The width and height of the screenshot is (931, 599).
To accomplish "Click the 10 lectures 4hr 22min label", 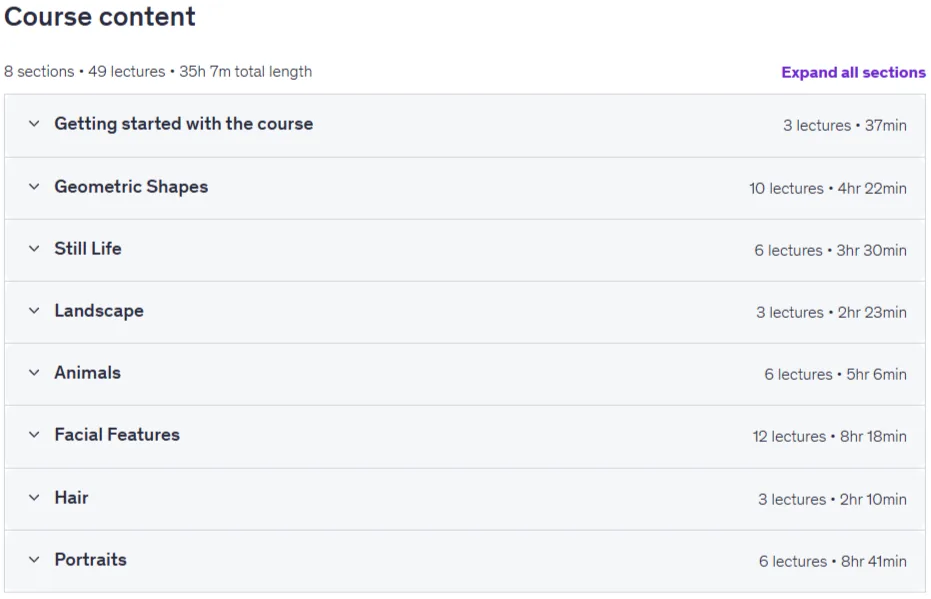I will [x=828, y=189].
